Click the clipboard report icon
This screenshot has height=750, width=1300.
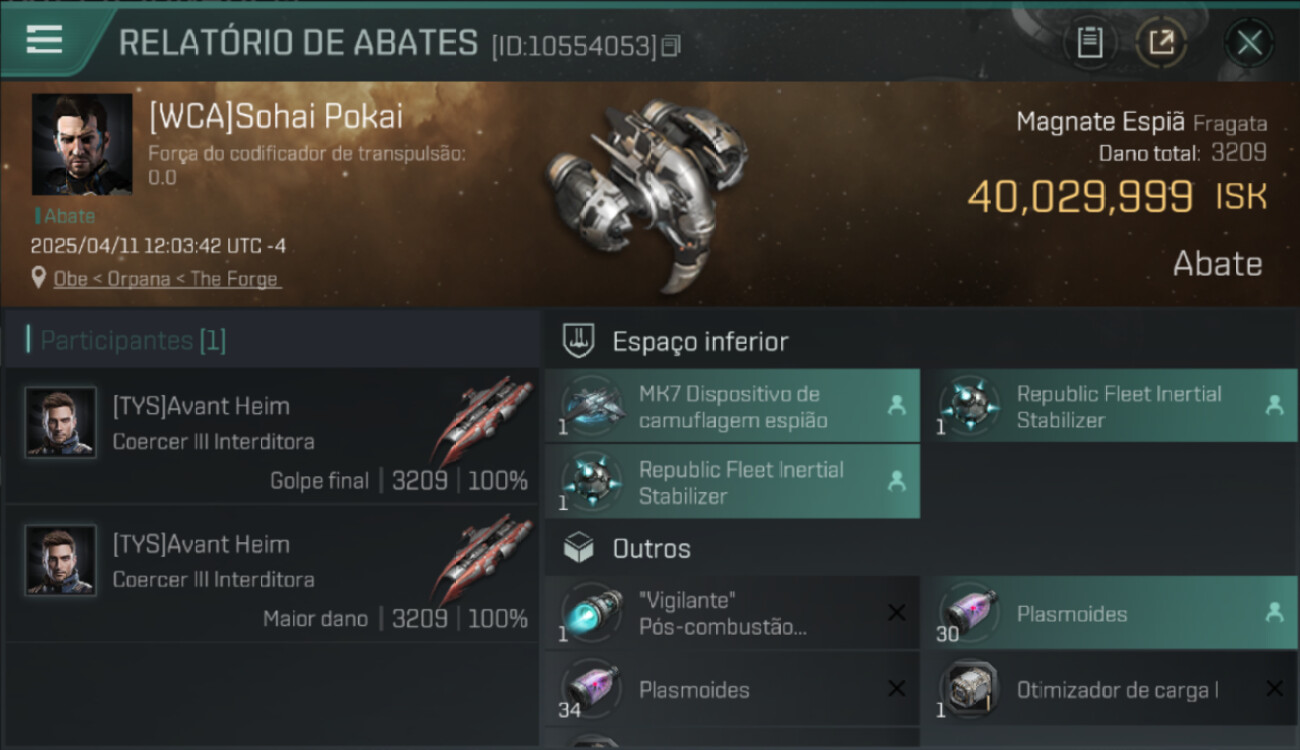click(1089, 42)
